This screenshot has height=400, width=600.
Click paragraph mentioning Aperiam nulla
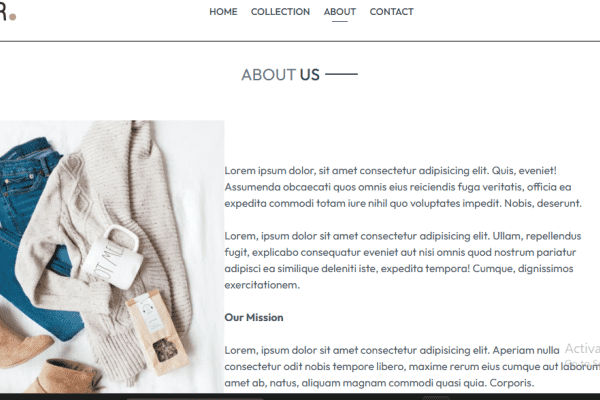click(412, 366)
